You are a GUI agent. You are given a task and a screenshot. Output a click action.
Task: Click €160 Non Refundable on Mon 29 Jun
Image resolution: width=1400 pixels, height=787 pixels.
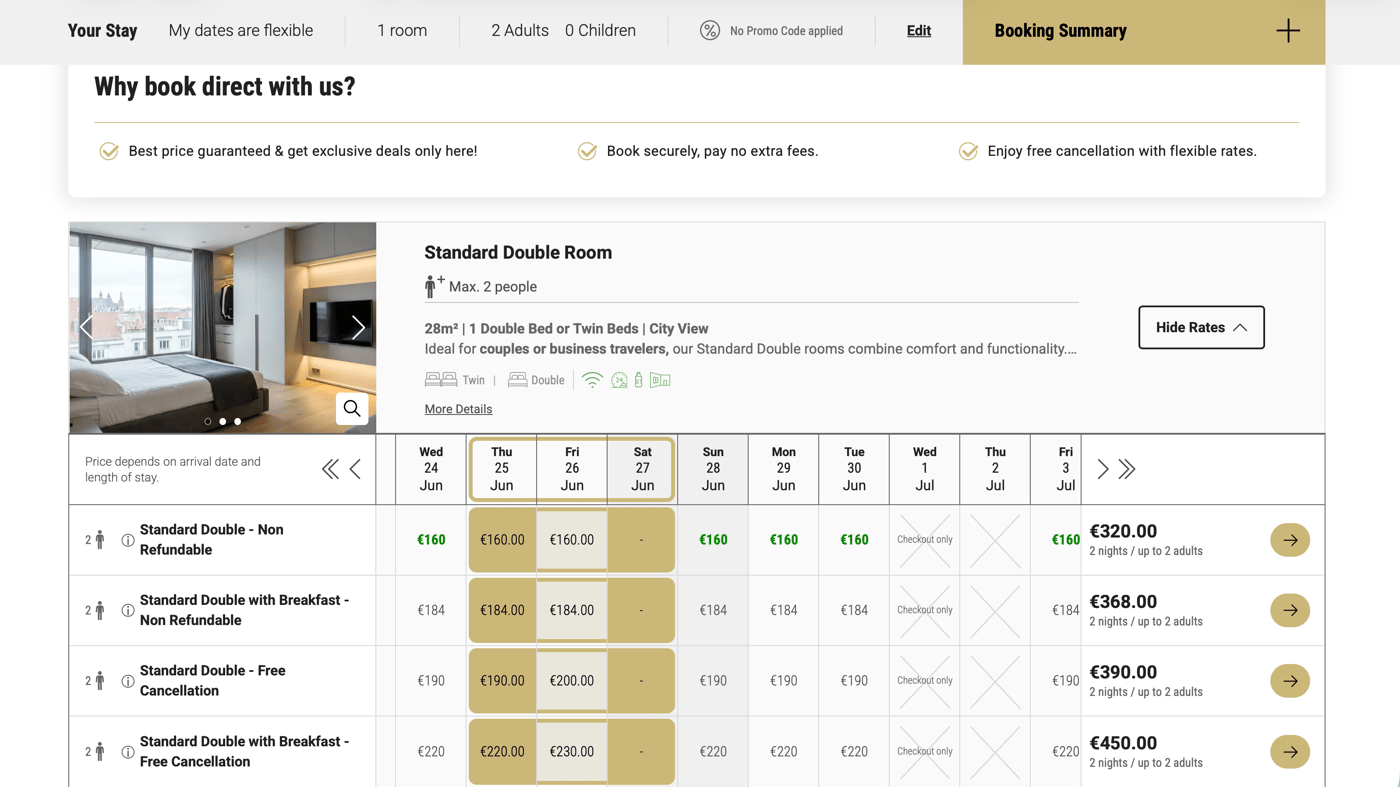(784, 540)
